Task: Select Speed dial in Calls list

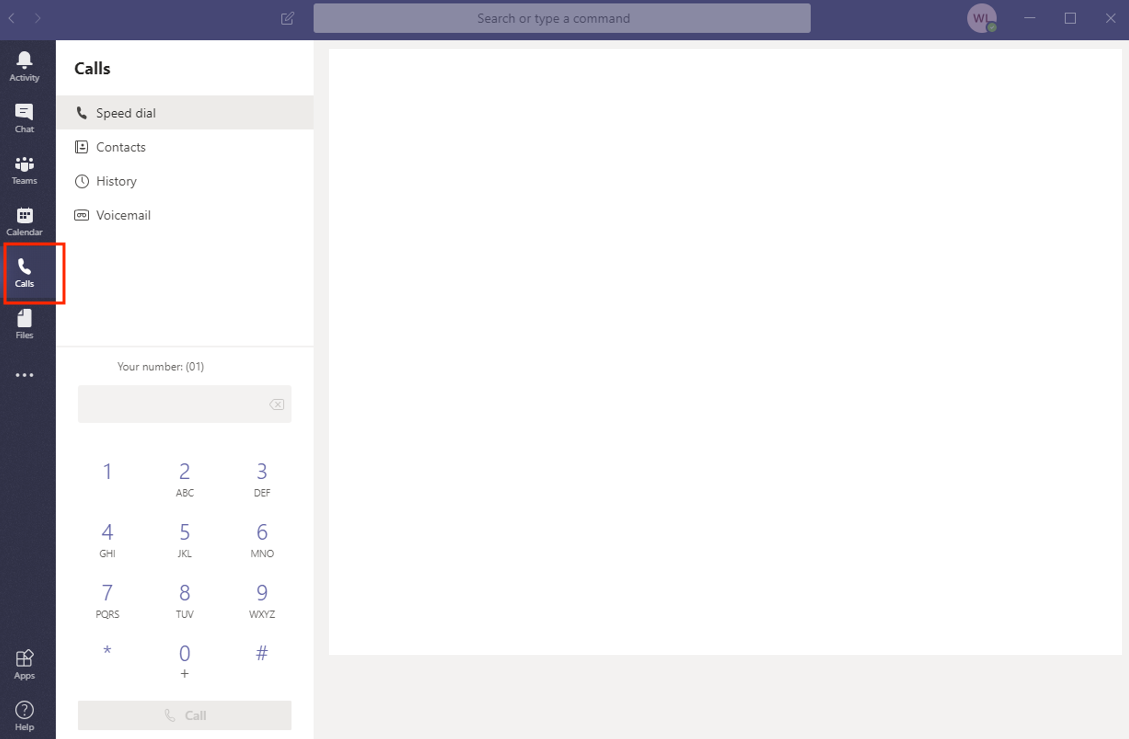Action: 185,113
